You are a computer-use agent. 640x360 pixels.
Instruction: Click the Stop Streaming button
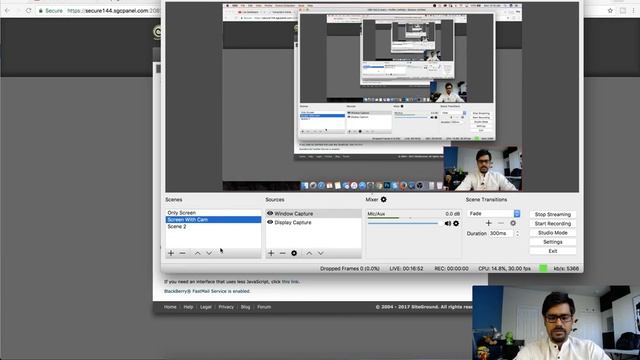[x=553, y=214]
